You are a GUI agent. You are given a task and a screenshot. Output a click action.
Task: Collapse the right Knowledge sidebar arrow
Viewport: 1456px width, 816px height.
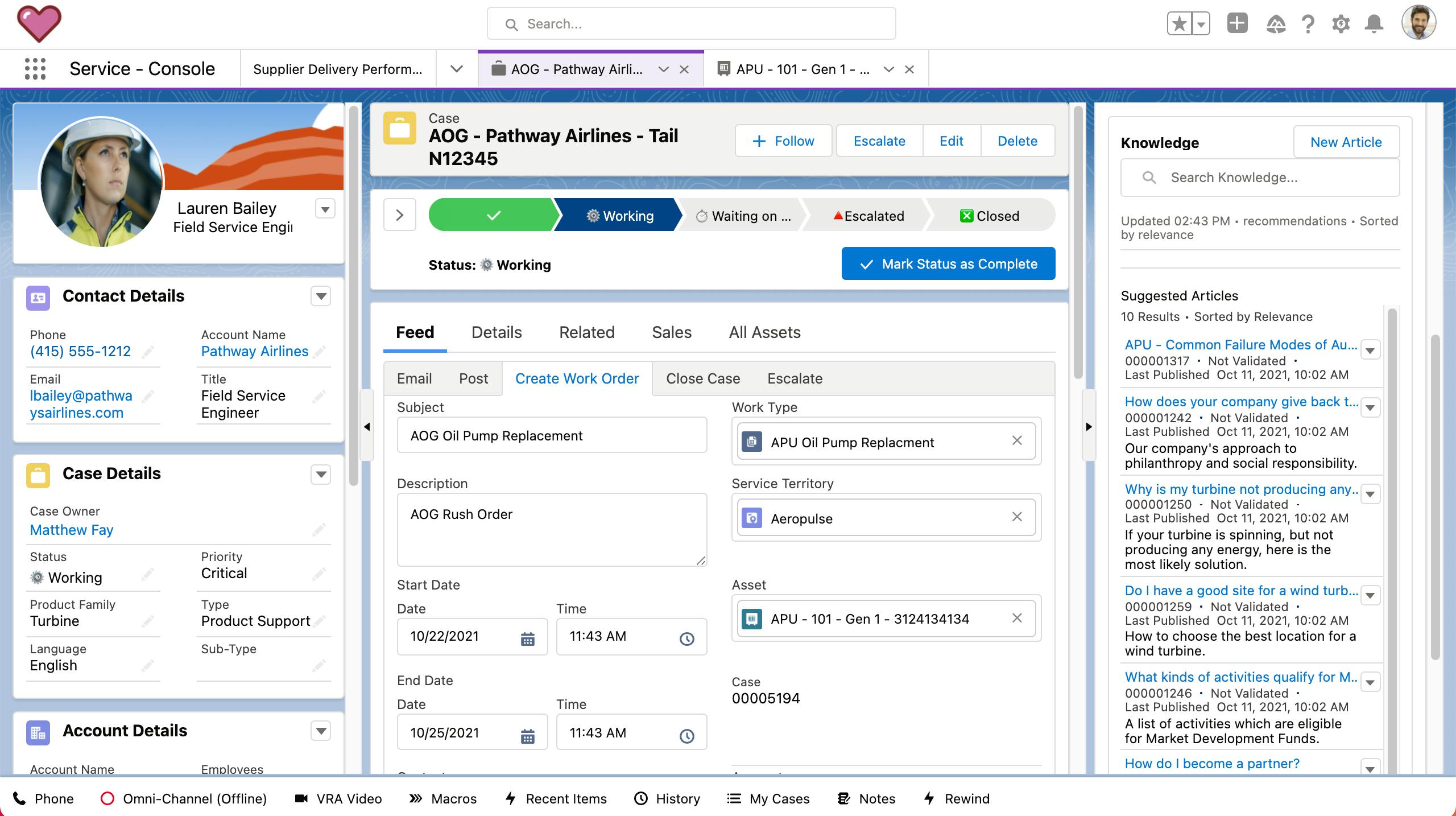tap(1088, 426)
